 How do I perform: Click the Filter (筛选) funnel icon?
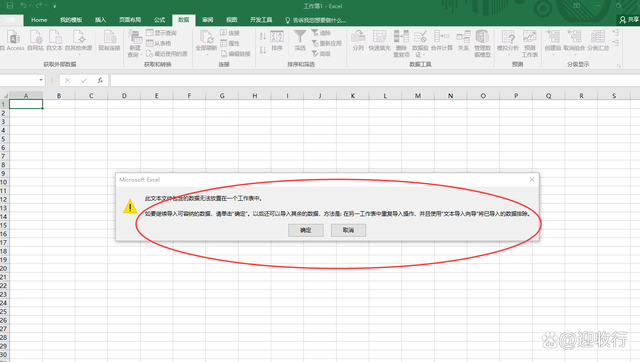[x=300, y=40]
